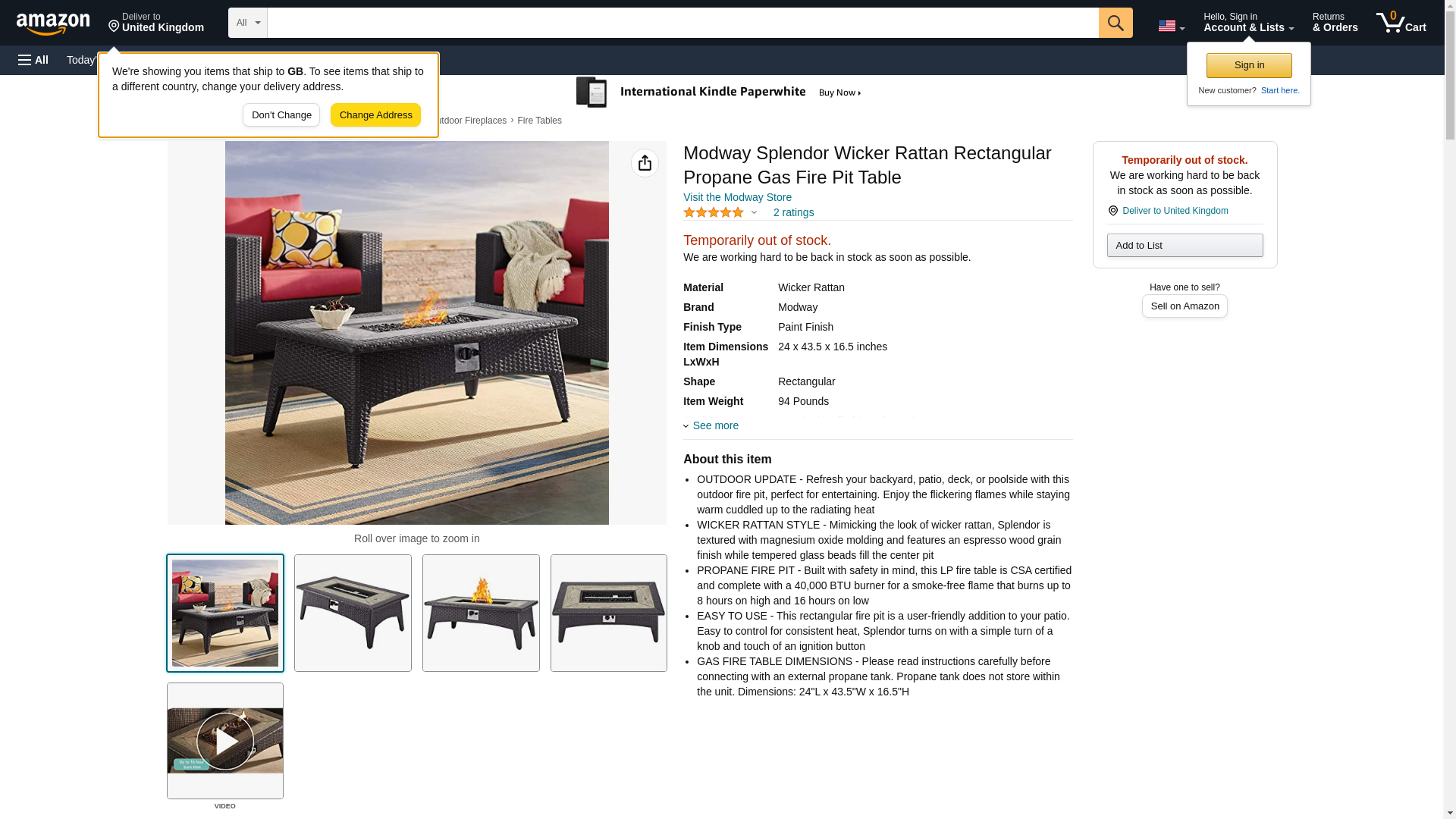Click the Change Address button
The height and width of the screenshot is (819, 1456).
[375, 115]
